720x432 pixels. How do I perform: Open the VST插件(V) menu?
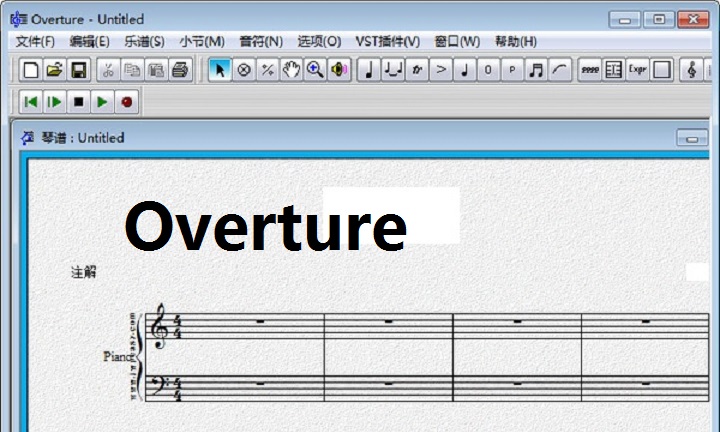(x=388, y=42)
